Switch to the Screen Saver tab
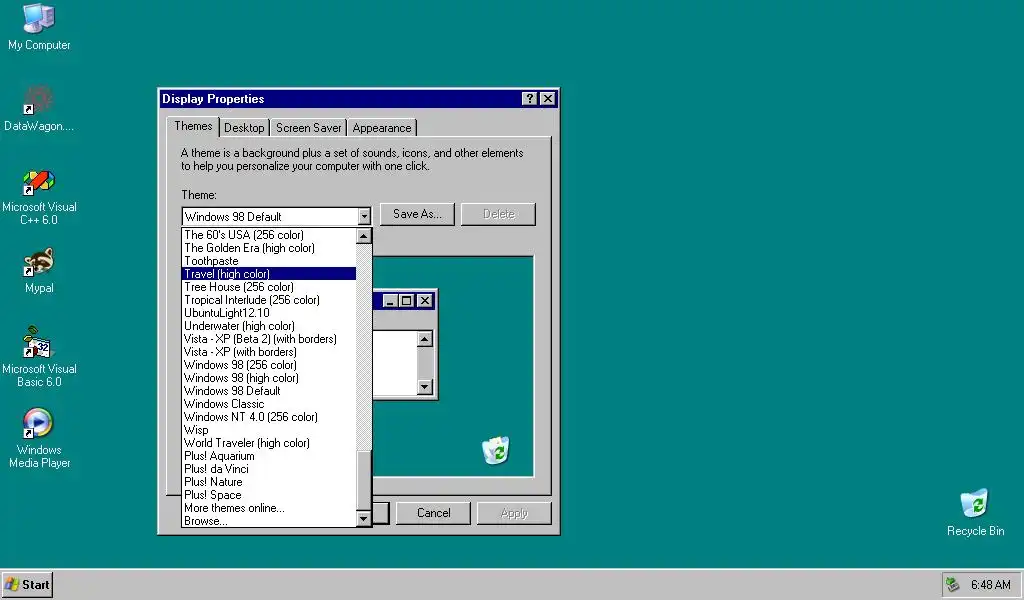 [x=308, y=128]
